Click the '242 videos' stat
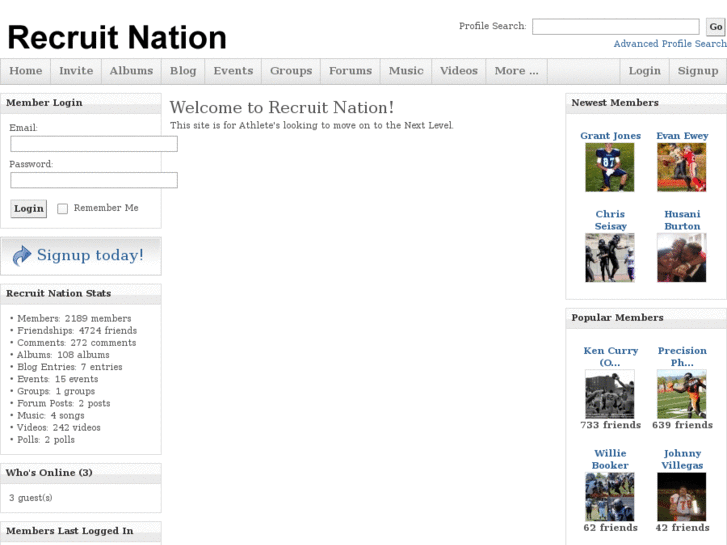This screenshot has height=545, width=727. click(76, 428)
